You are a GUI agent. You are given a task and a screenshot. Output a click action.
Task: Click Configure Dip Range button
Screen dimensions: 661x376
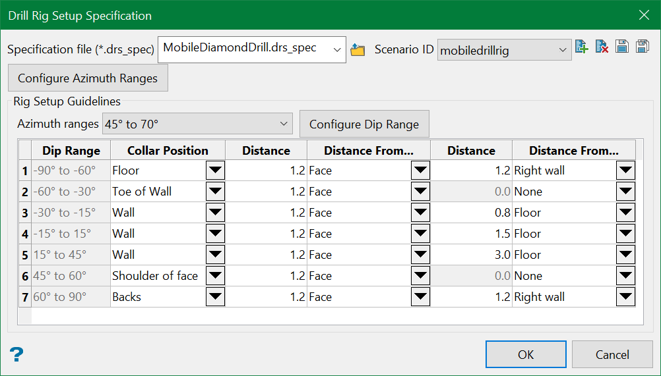[364, 124]
